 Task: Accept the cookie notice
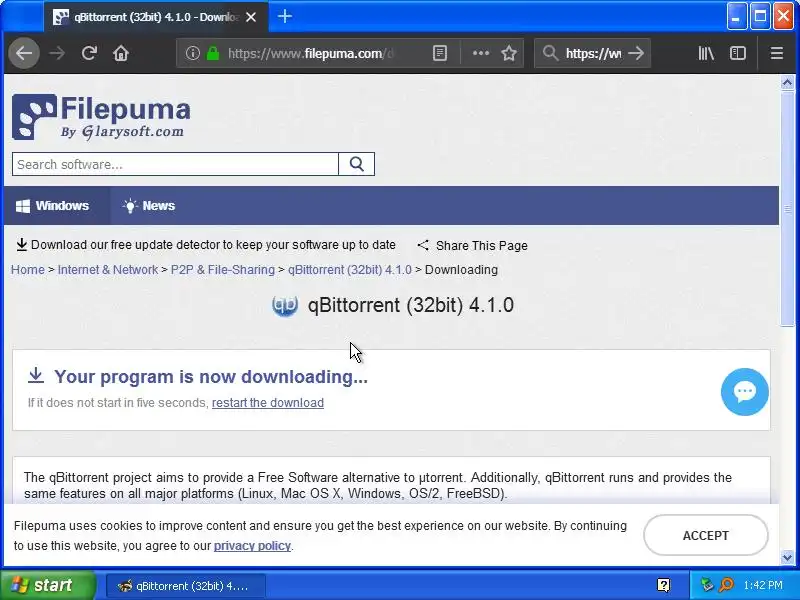point(706,535)
